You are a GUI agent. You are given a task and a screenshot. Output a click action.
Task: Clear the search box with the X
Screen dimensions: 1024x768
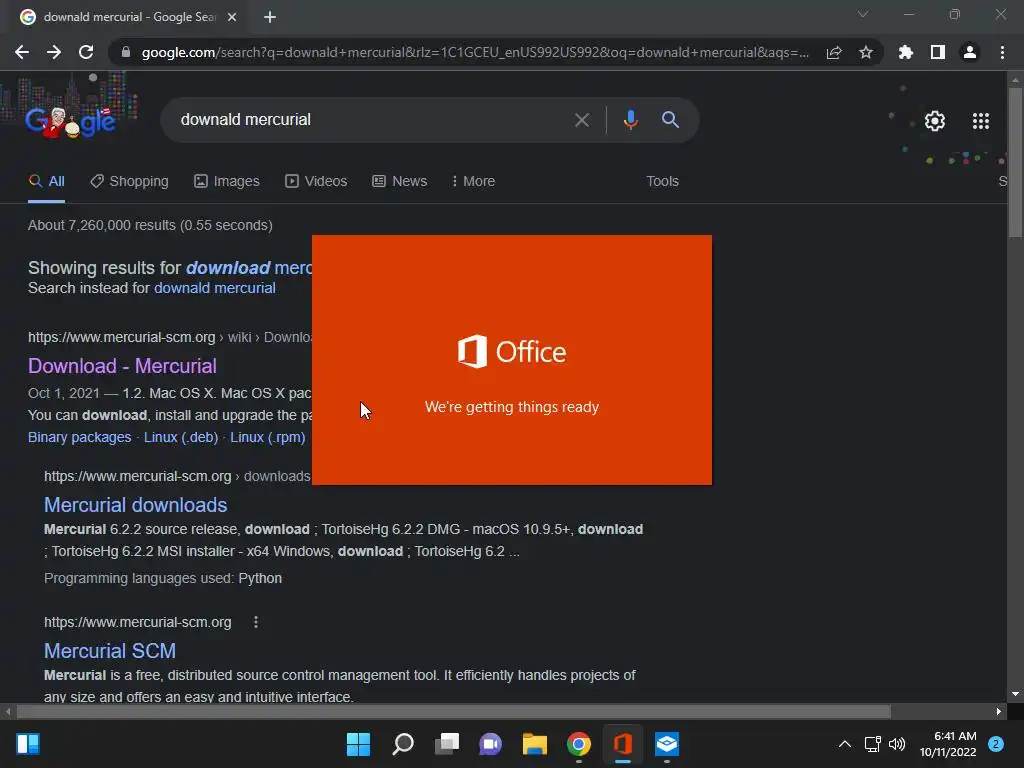[581, 120]
